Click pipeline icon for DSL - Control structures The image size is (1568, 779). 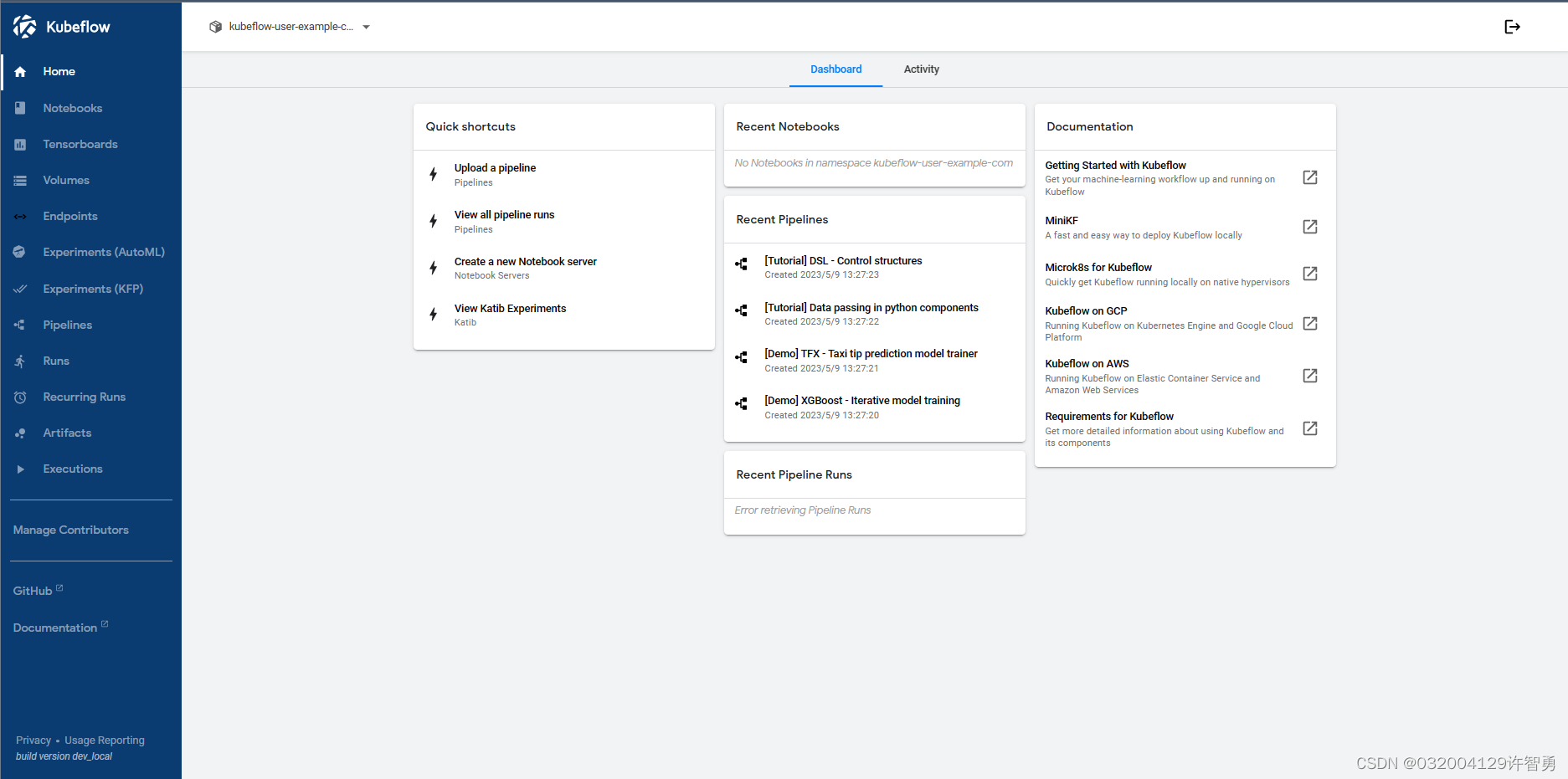[741, 264]
